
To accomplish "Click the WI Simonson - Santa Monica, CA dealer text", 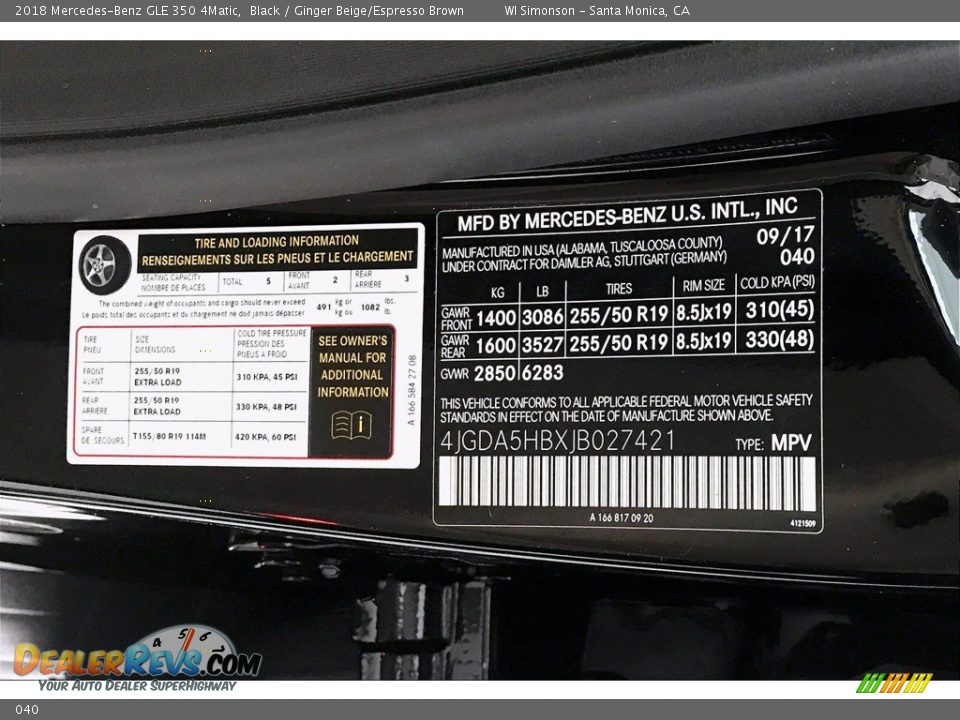I will (596, 11).
